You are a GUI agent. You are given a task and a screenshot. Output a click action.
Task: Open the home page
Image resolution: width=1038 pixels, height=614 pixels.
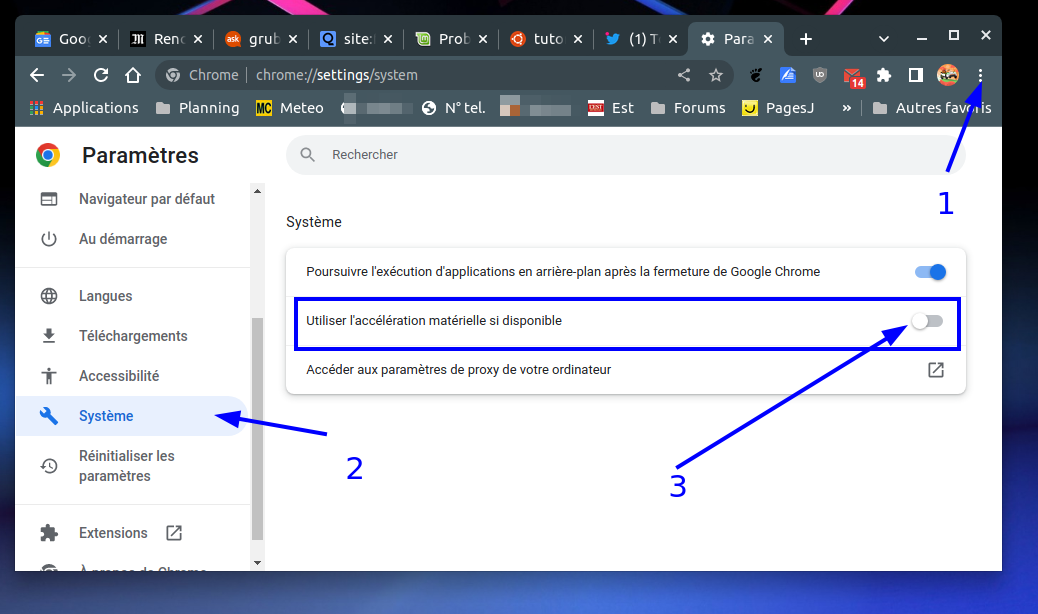(133, 75)
